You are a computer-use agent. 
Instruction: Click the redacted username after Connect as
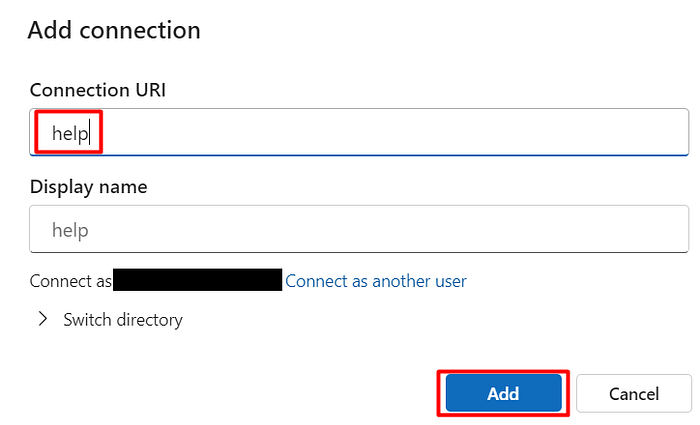point(197,280)
